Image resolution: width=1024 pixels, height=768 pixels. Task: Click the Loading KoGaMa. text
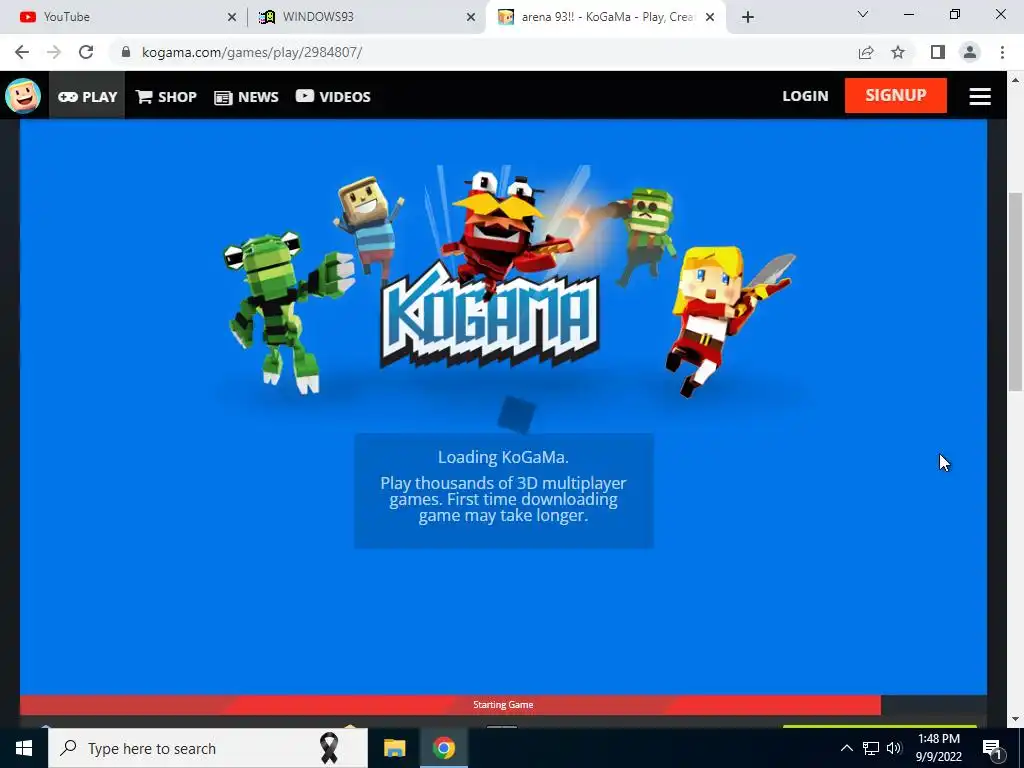pos(503,457)
